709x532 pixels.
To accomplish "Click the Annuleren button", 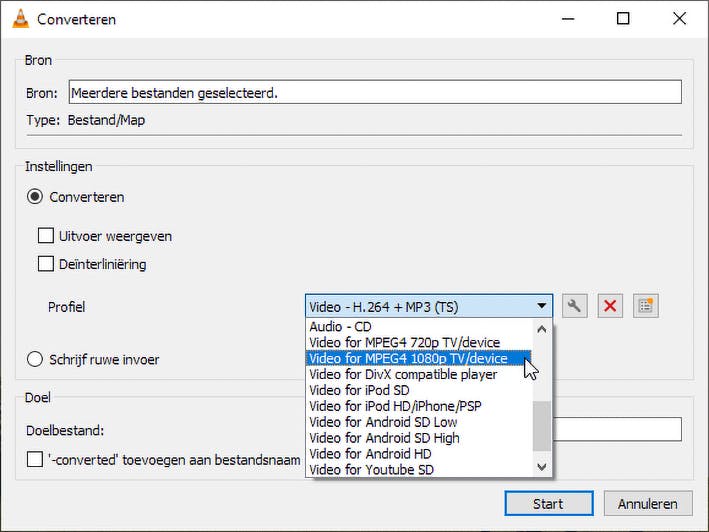I will click(x=648, y=503).
